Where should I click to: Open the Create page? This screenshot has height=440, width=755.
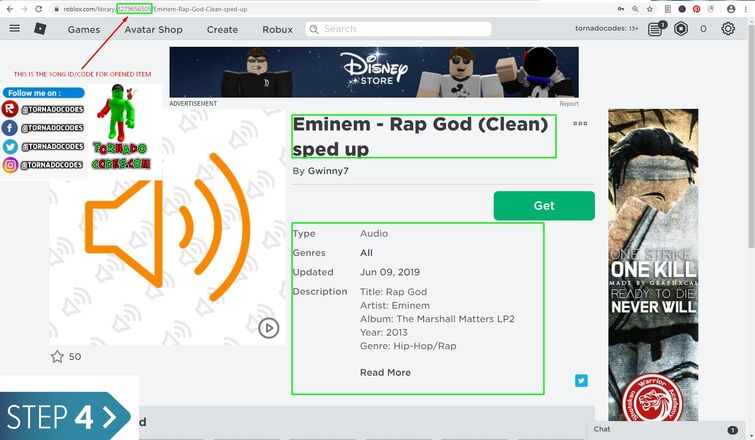pos(222,29)
